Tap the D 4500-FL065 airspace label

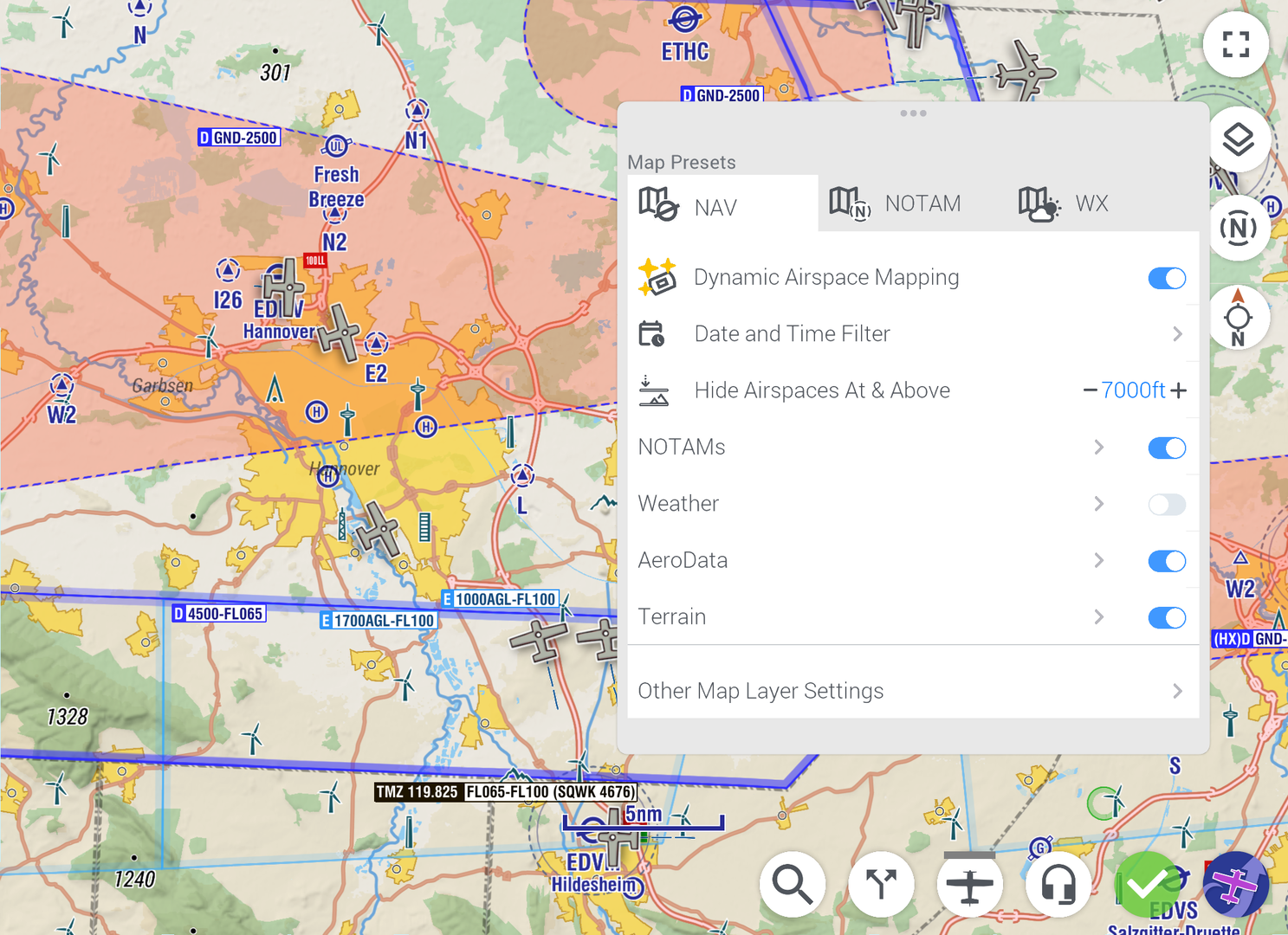[x=218, y=614]
